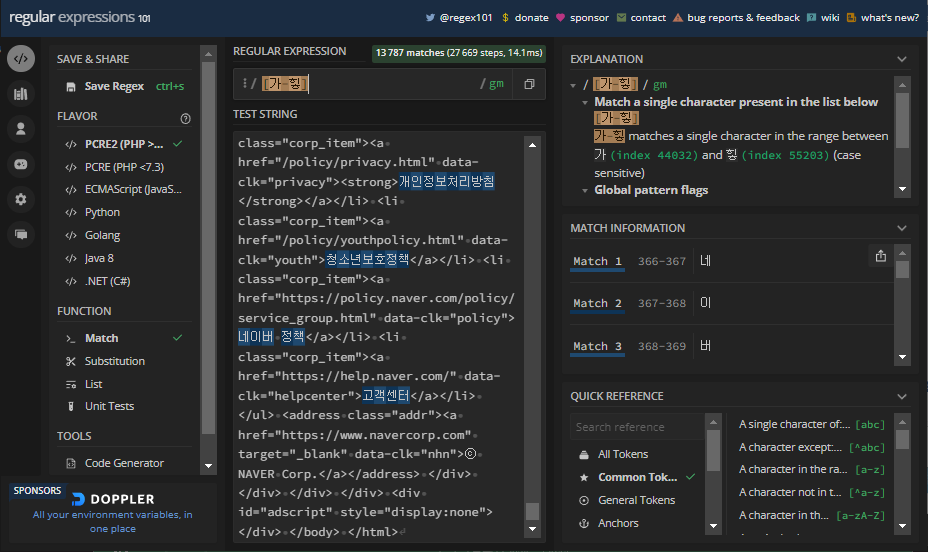Click the Doppler sponsor logo
Viewport: 928px width, 552px height.
pyautogui.click(x=112, y=499)
